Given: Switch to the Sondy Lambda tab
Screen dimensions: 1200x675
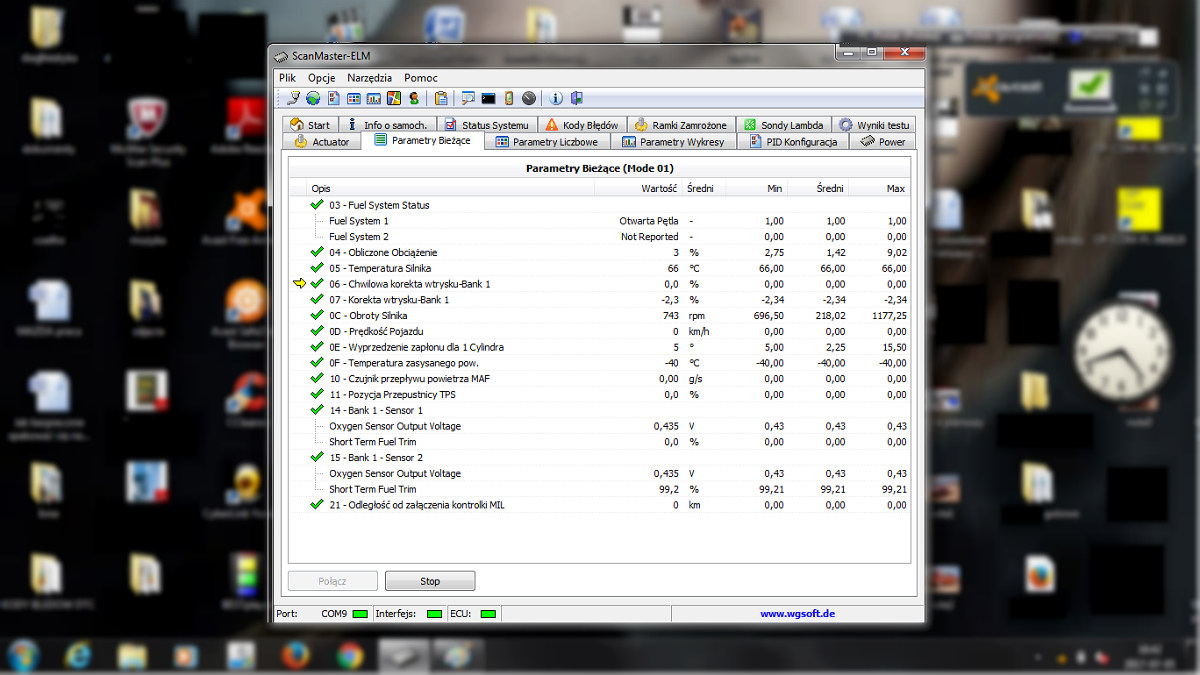Looking at the screenshot, I should [x=784, y=125].
